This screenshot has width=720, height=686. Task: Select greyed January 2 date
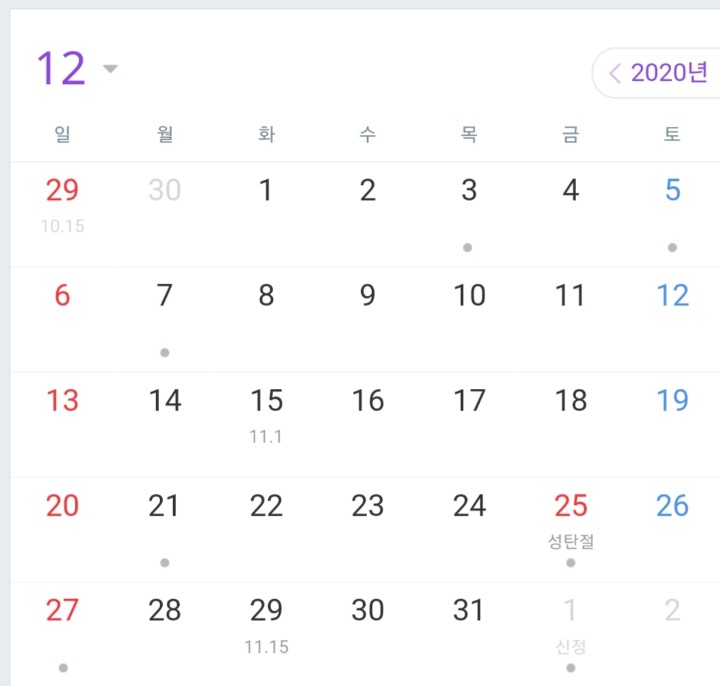coord(672,611)
